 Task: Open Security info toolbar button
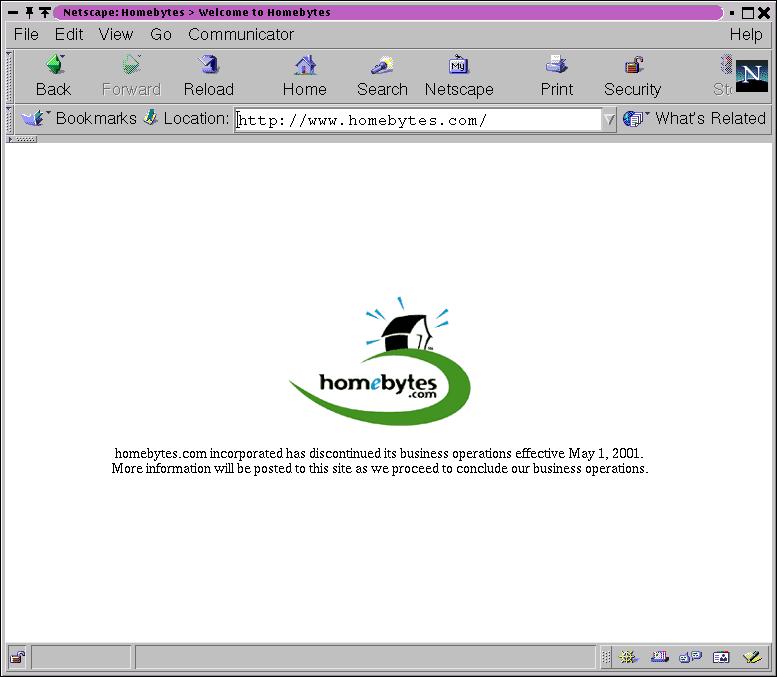point(632,76)
